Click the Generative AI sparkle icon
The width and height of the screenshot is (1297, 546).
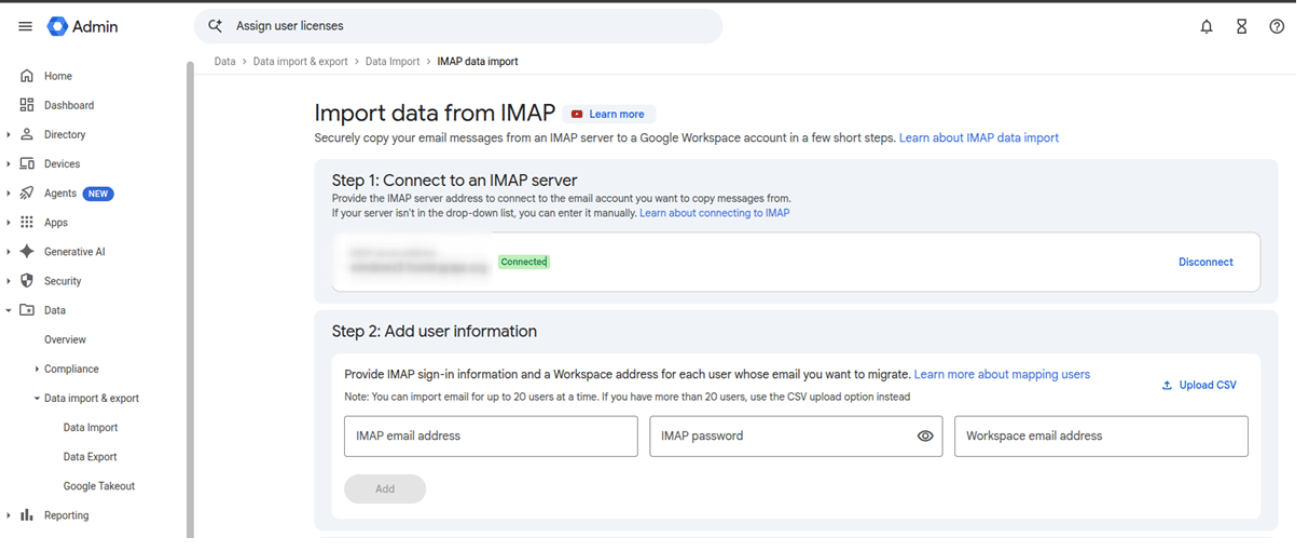(27, 252)
